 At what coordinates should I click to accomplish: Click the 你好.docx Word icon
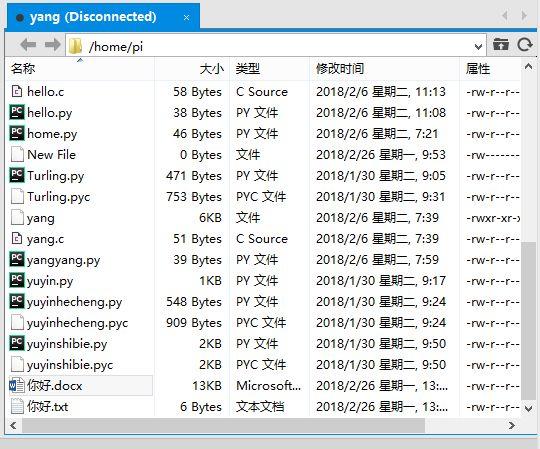[17, 386]
